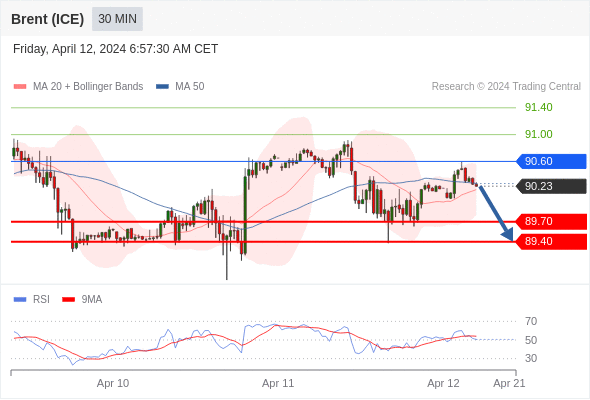This screenshot has width=590, height=400.
Task: Click the Apr 11 date axis label
Action: [x=278, y=383]
